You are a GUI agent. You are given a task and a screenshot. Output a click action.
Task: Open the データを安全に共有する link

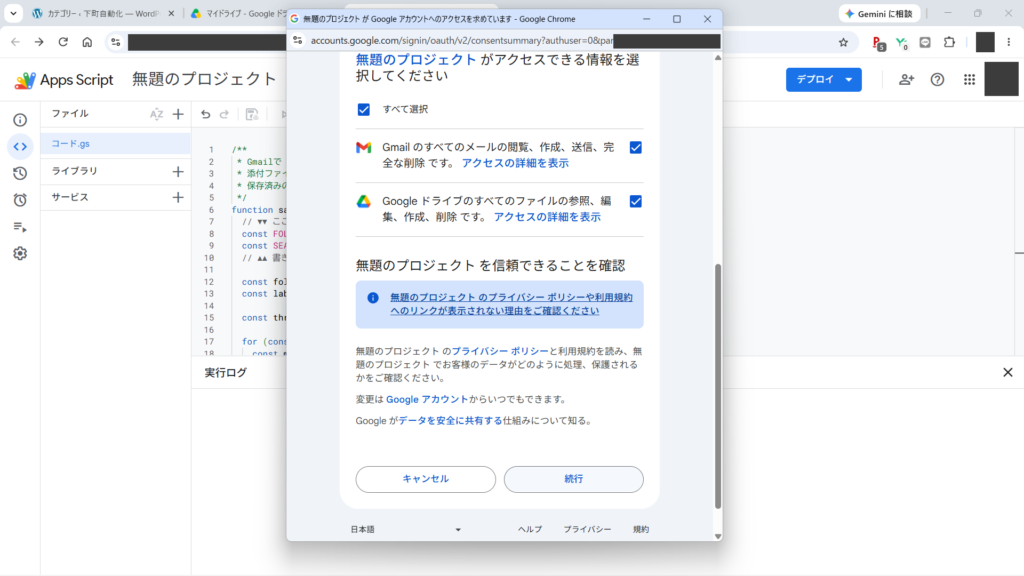450,421
